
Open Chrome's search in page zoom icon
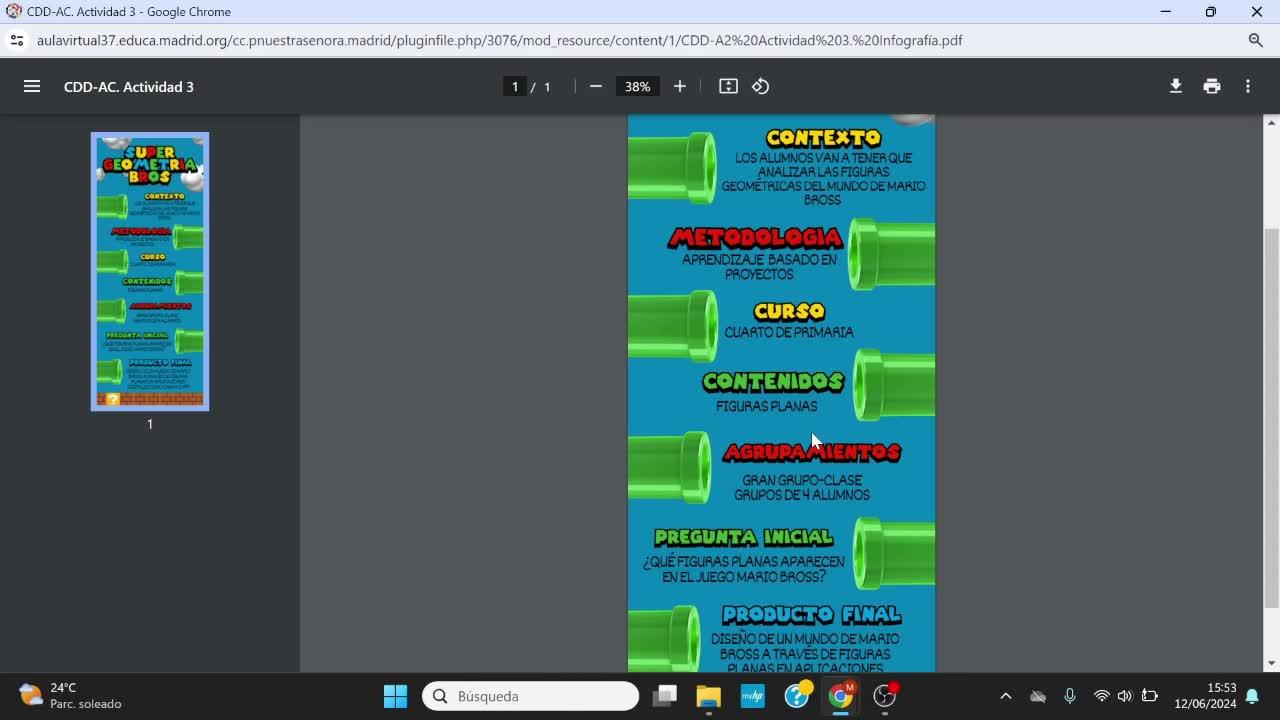[1256, 41]
